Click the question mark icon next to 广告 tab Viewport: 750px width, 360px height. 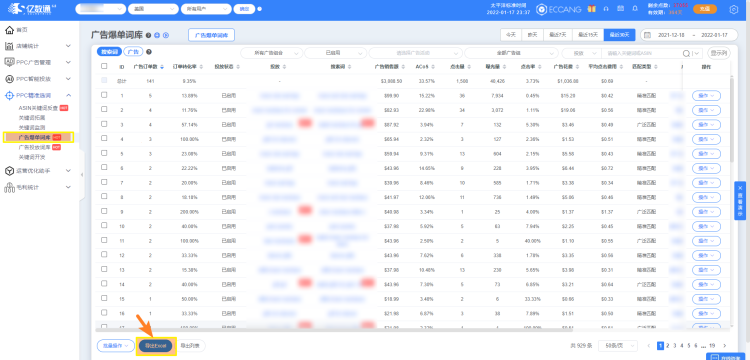pos(149,52)
